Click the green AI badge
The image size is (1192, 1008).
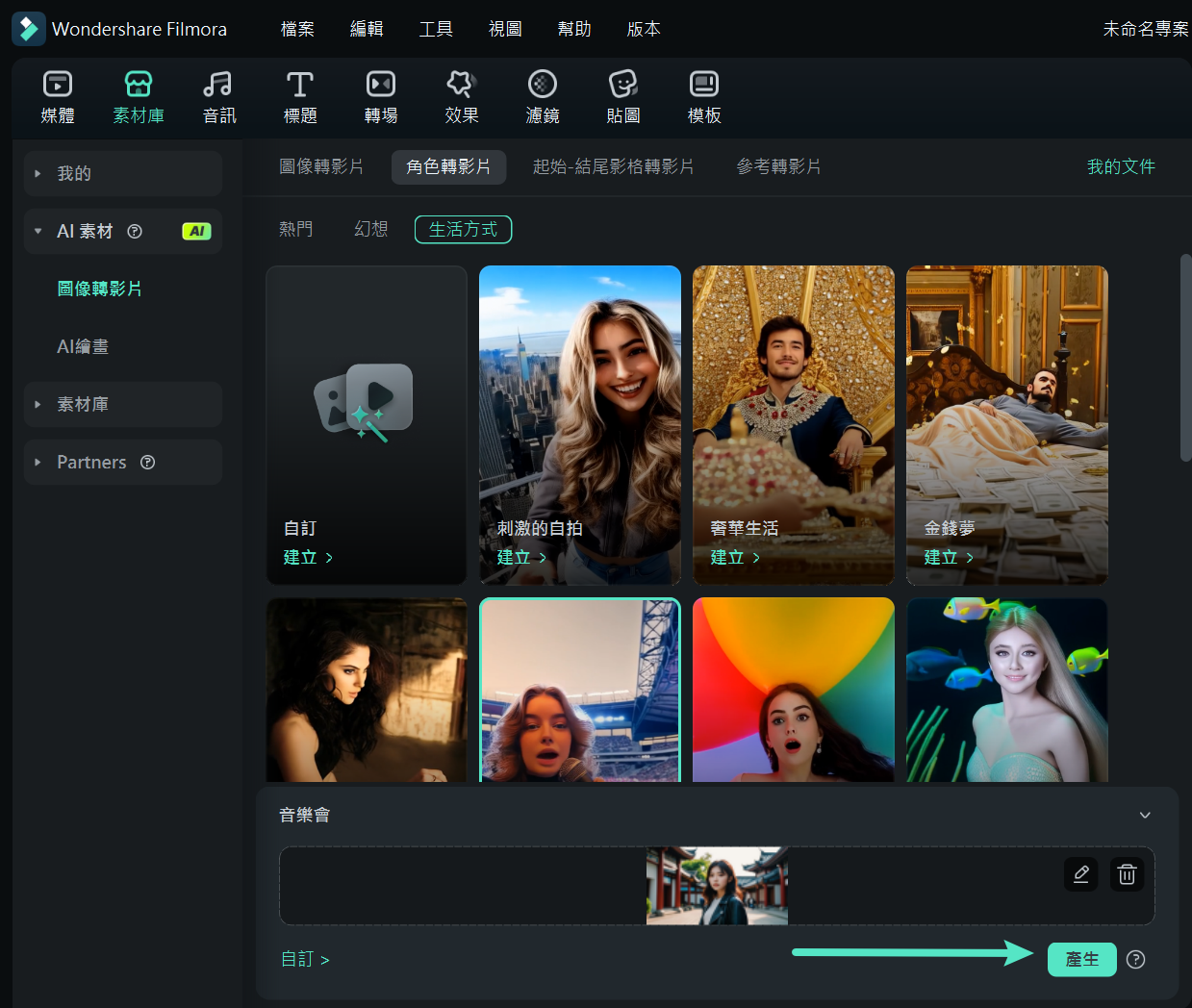[x=196, y=231]
